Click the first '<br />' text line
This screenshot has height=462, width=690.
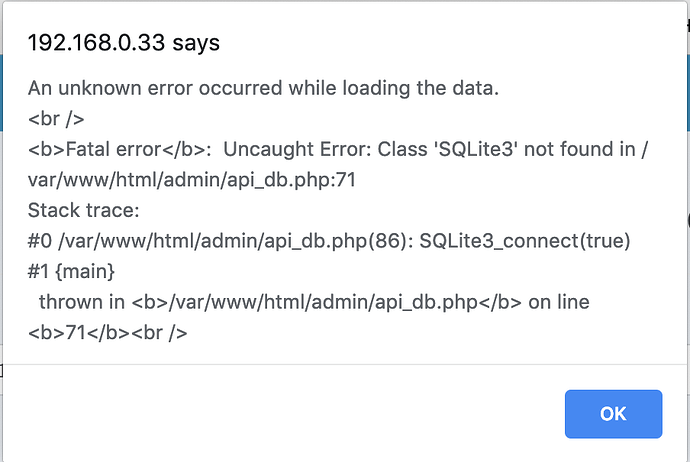point(56,120)
